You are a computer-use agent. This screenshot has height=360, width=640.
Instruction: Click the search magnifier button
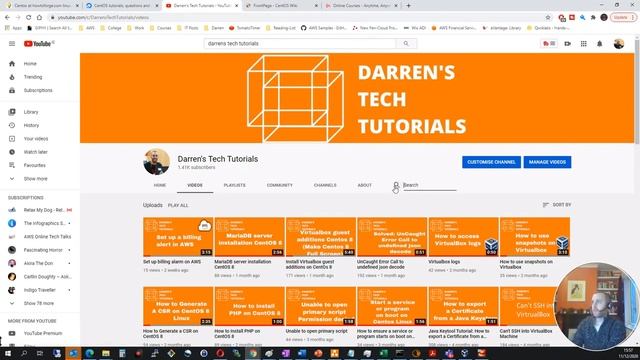coord(406,44)
